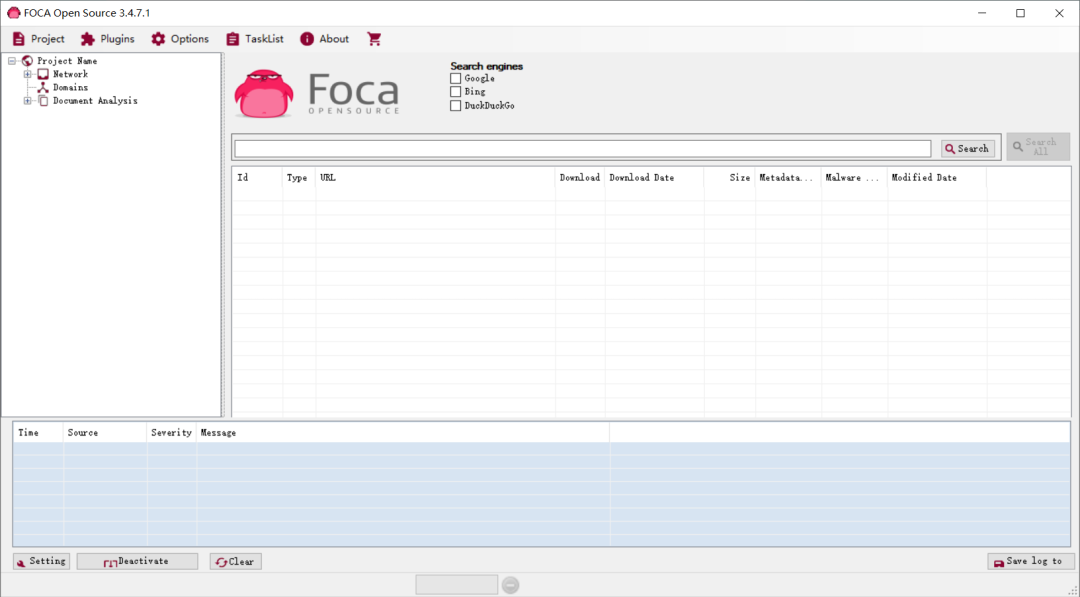Click the Network monitor icon in tree
Viewport: 1080px width, 597px height.
click(43, 74)
